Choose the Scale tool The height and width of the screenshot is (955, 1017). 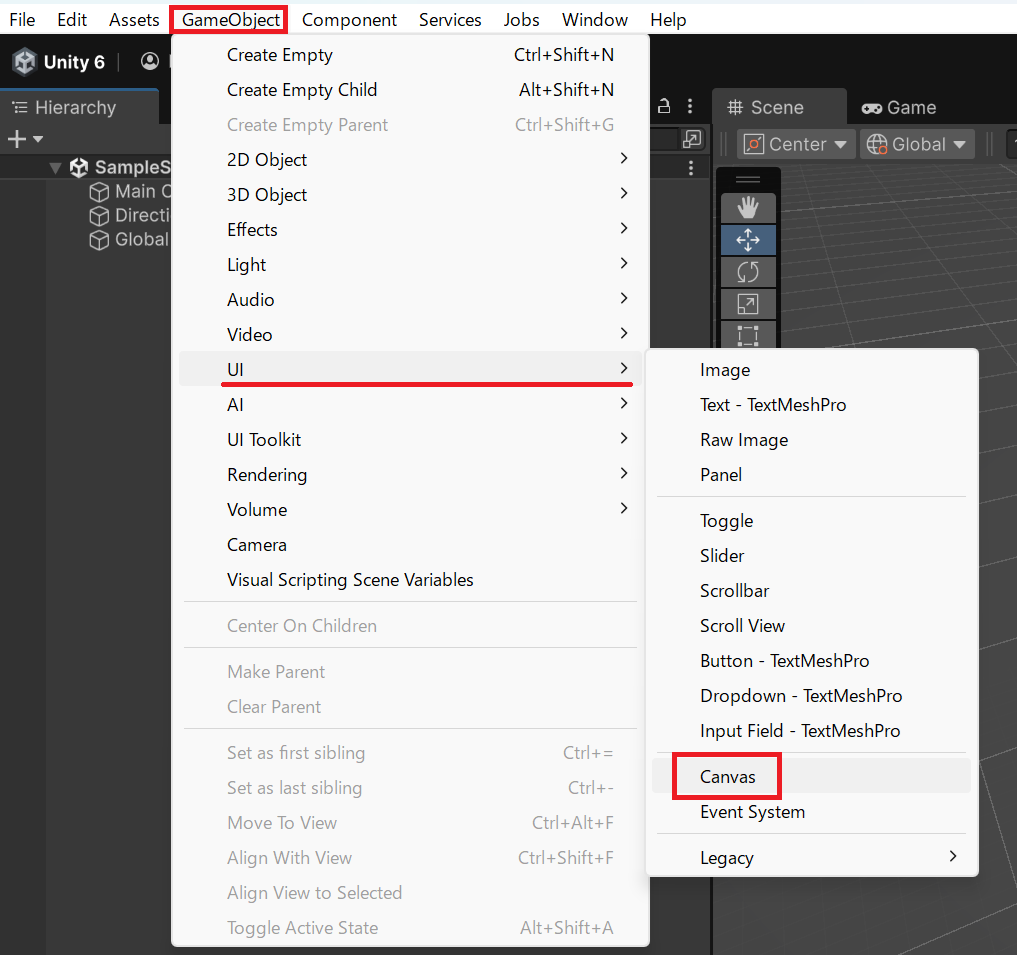(748, 304)
